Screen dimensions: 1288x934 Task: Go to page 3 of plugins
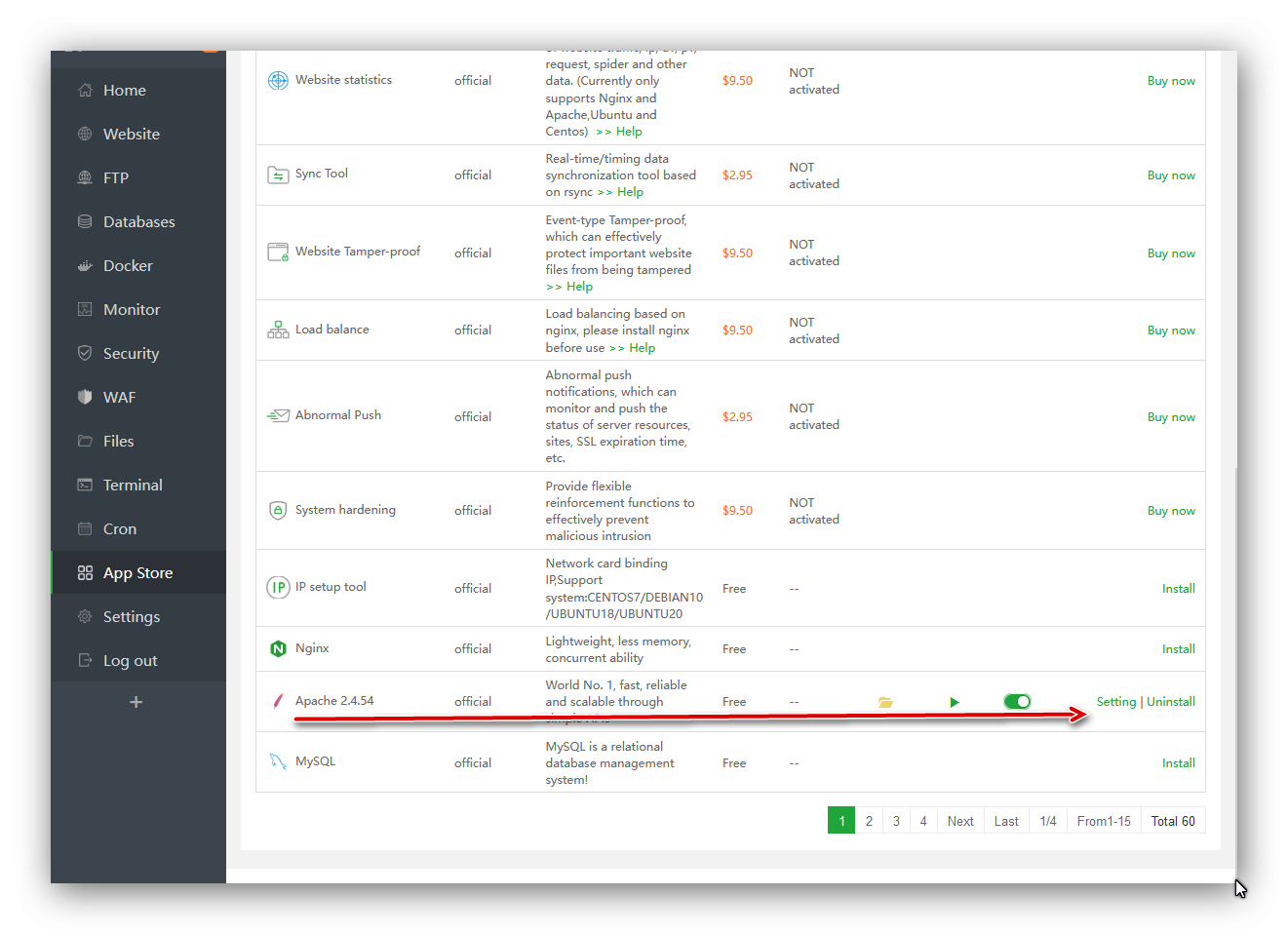[896, 821]
